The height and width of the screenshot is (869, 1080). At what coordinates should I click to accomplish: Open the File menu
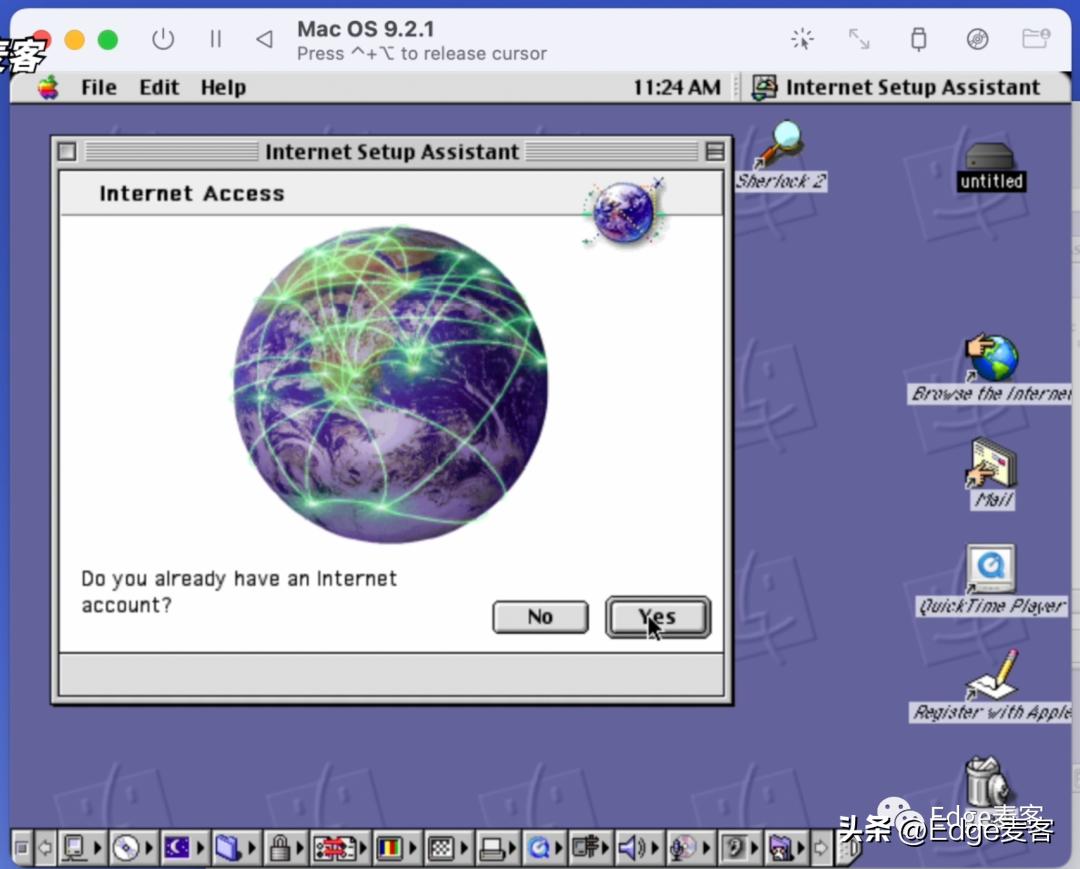[98, 87]
